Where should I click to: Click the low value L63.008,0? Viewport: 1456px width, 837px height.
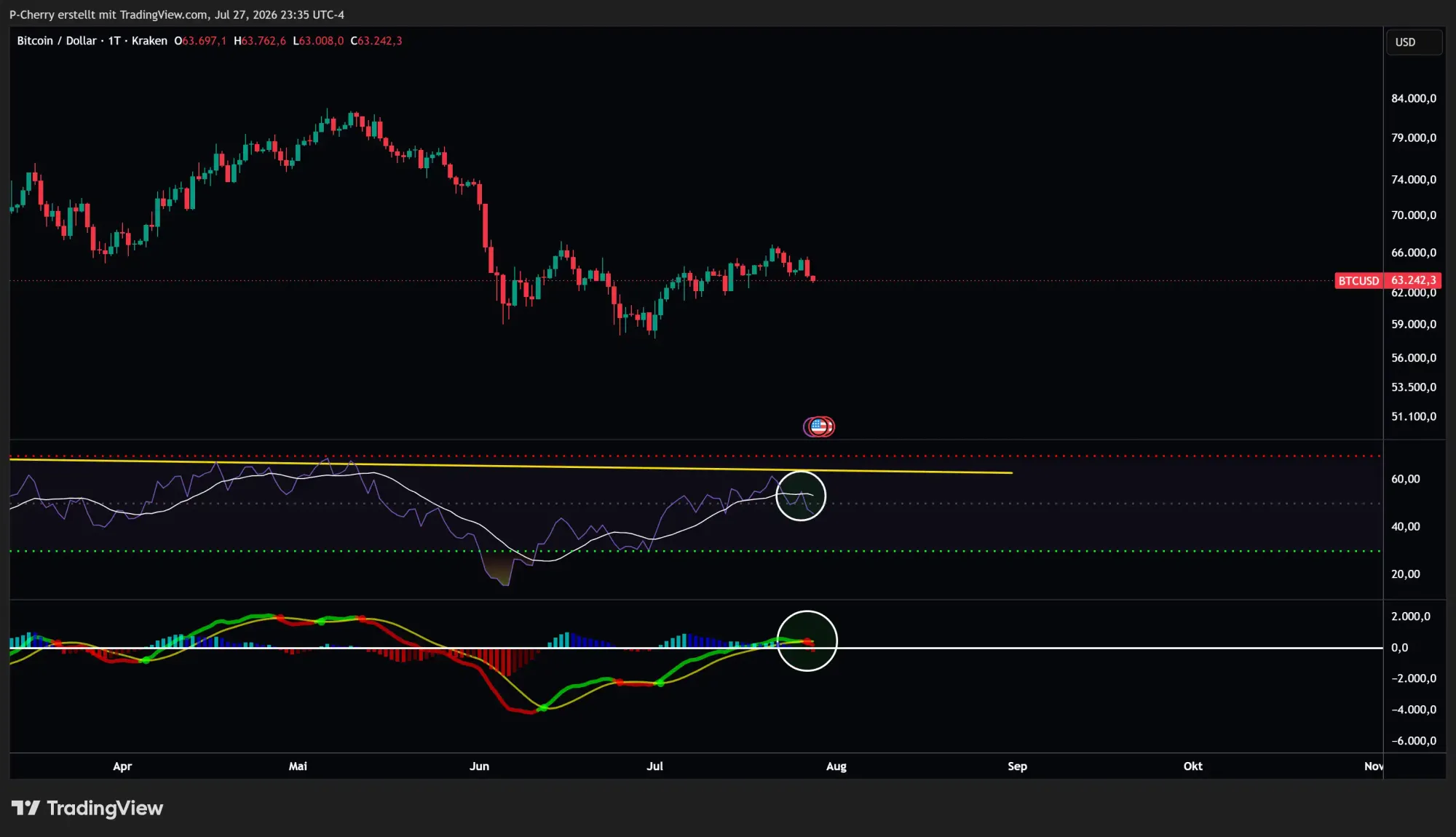coord(318,41)
